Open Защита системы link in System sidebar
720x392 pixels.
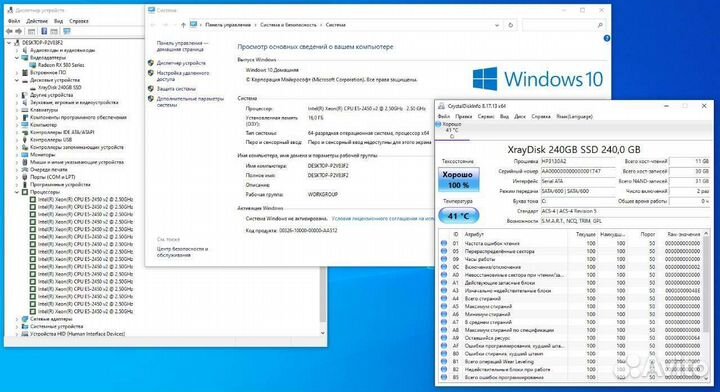(176, 89)
